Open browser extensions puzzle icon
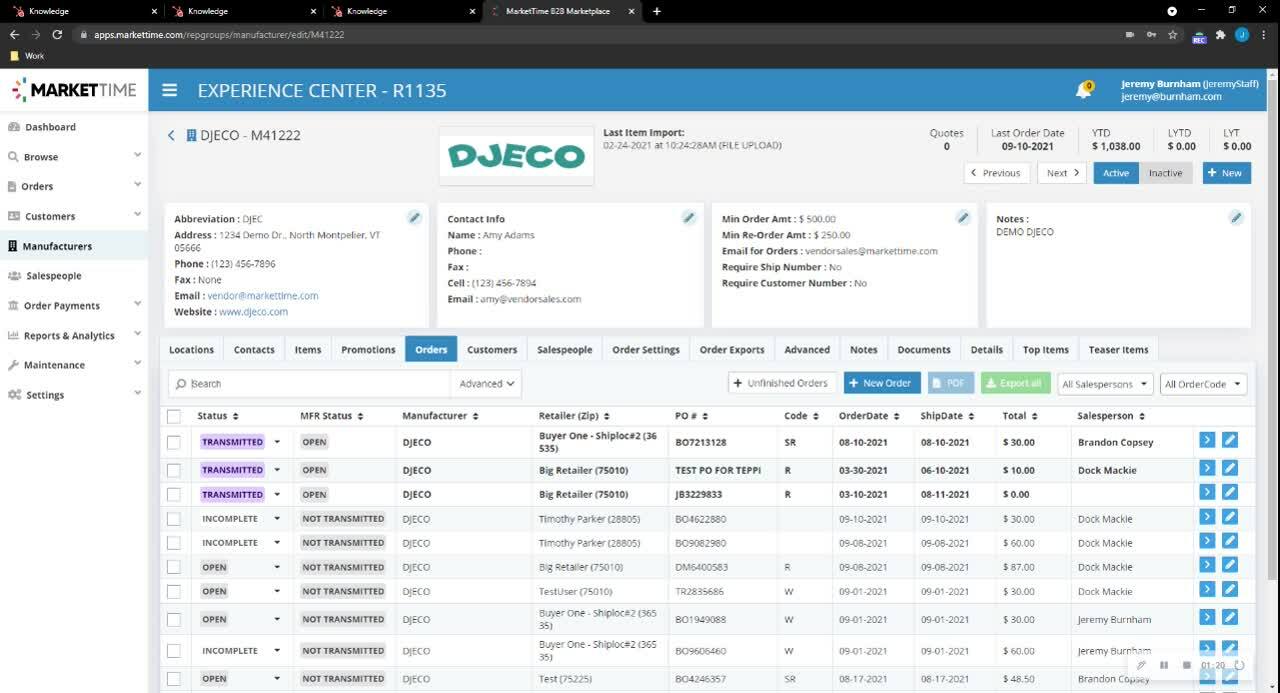1280x693 pixels. tap(1220, 34)
